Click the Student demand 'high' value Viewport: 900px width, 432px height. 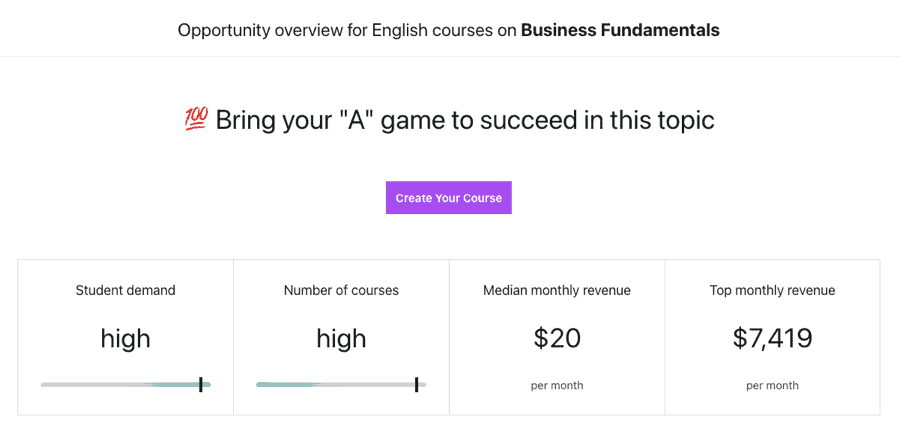(125, 338)
